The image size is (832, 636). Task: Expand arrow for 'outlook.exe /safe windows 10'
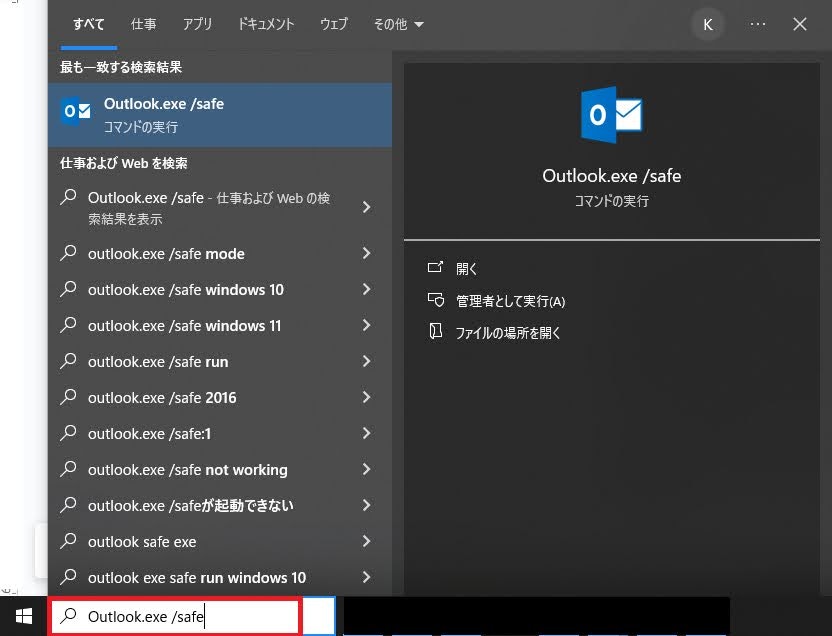(x=366, y=290)
